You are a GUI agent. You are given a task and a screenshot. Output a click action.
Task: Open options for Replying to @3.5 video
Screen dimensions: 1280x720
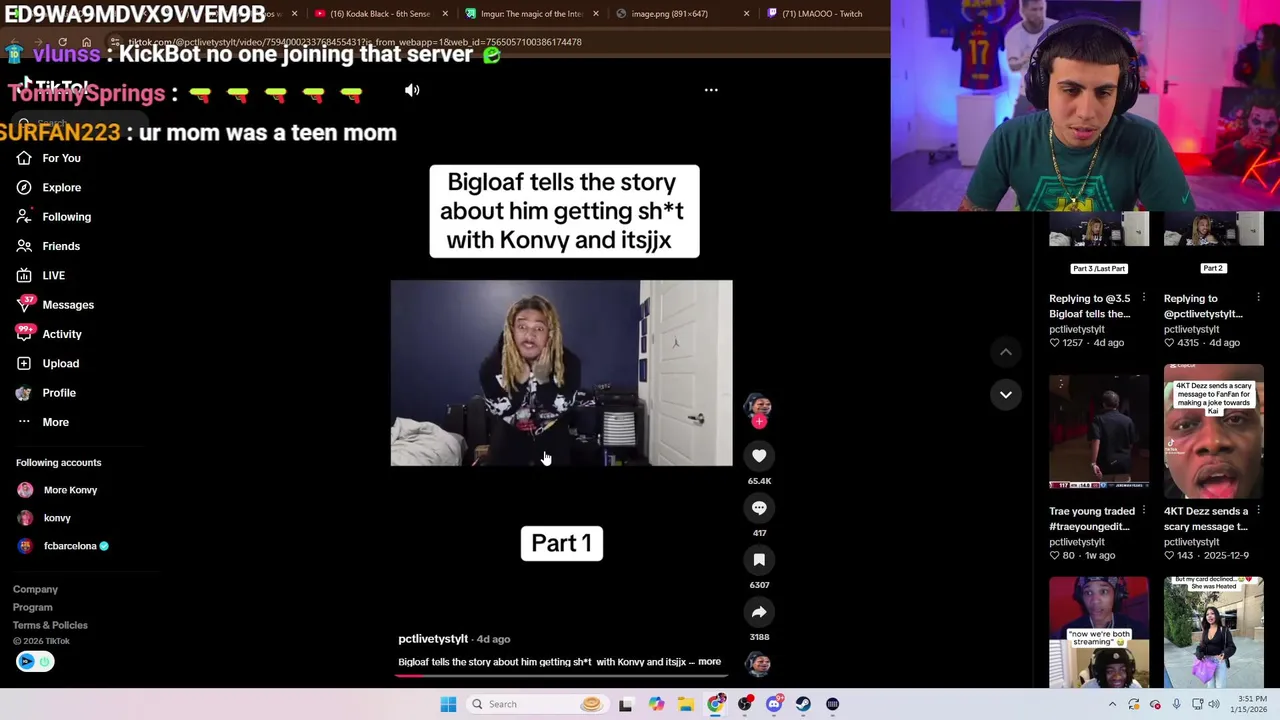point(1144,298)
